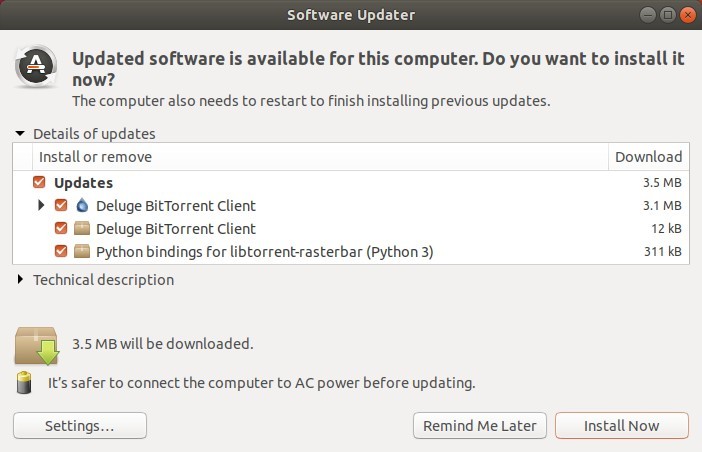Viewport: 702px width, 452px height.
Task: Toggle checkbox for first Deluge BitTorrent Client
Action: 61,205
